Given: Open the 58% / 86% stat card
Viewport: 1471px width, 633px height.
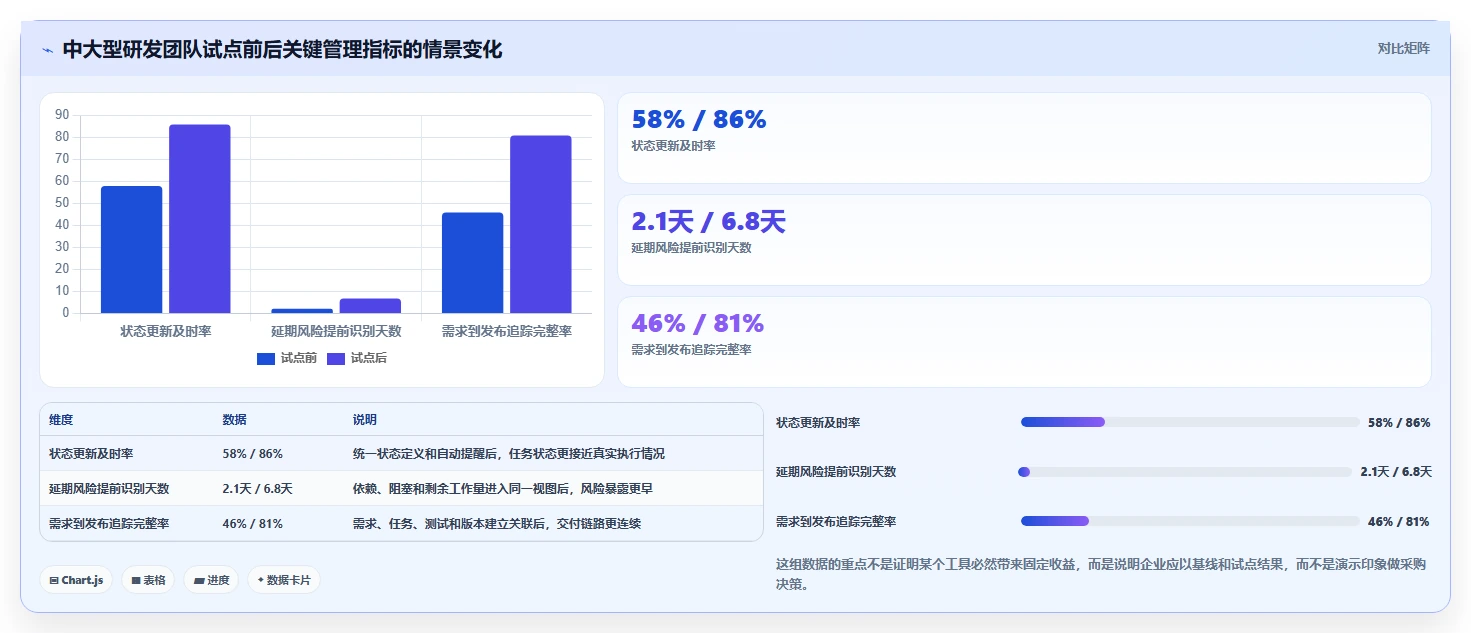Looking at the screenshot, I should (x=1024, y=138).
